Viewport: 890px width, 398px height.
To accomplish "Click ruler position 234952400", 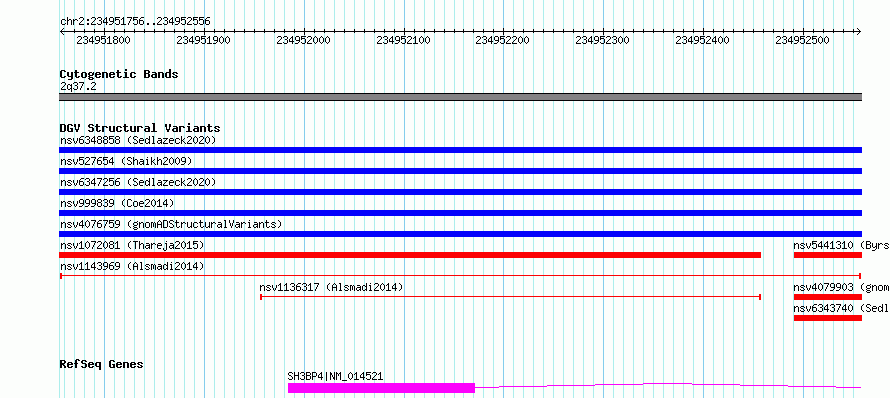I will pyautogui.click(x=702, y=40).
